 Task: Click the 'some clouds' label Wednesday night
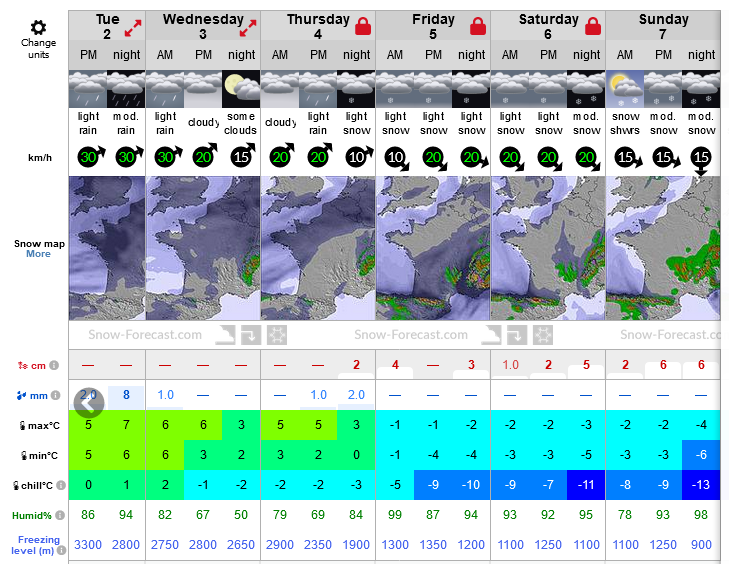click(240, 123)
